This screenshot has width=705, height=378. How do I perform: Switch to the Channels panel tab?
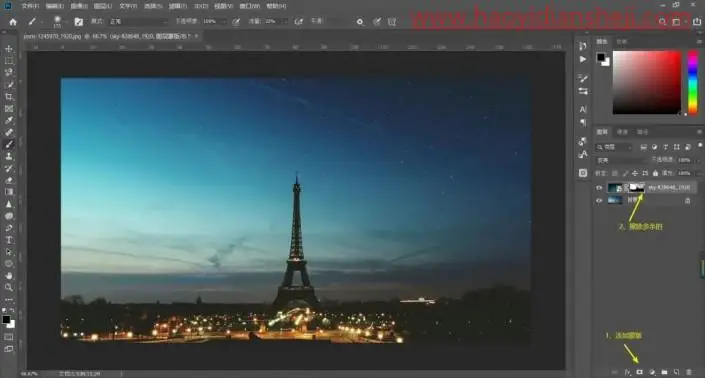622,132
